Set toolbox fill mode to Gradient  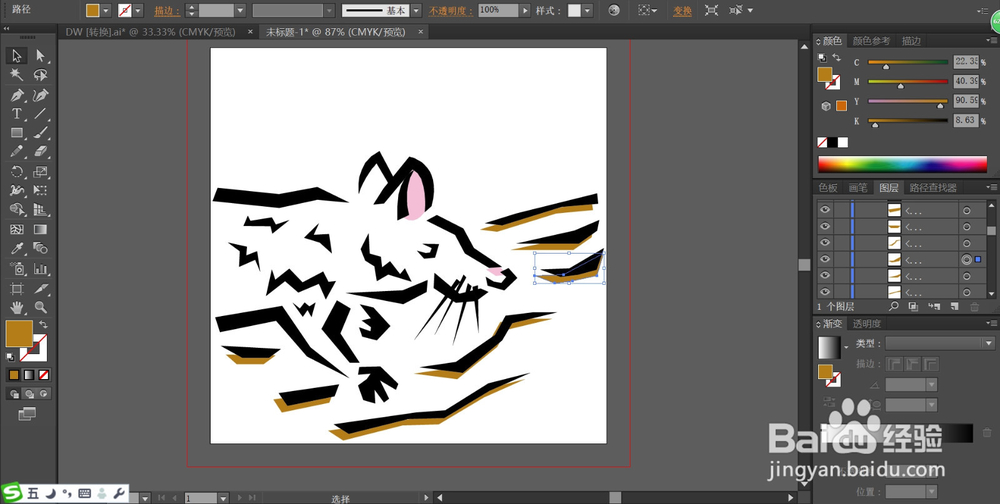point(29,375)
